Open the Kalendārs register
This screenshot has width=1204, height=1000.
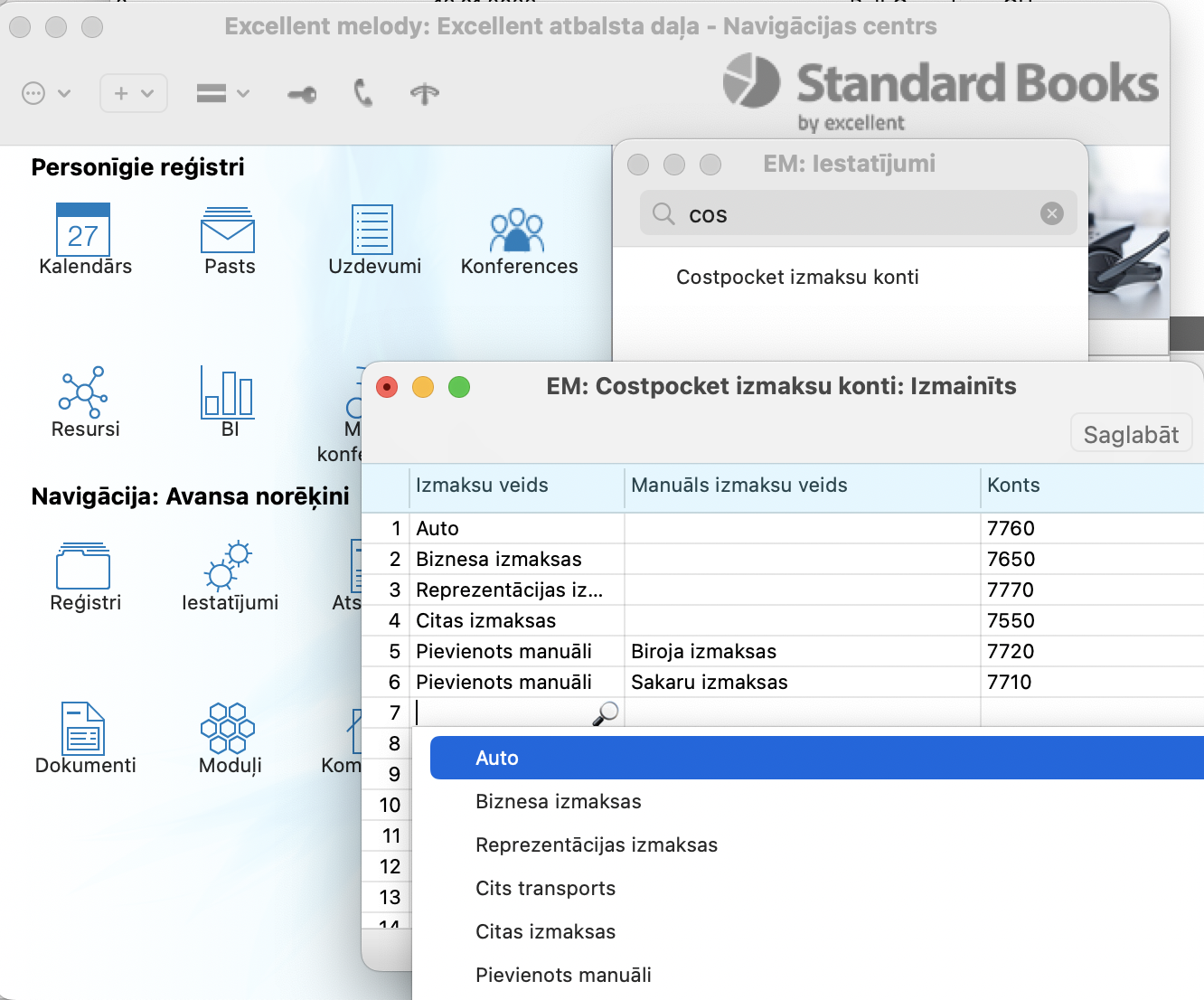tap(83, 231)
